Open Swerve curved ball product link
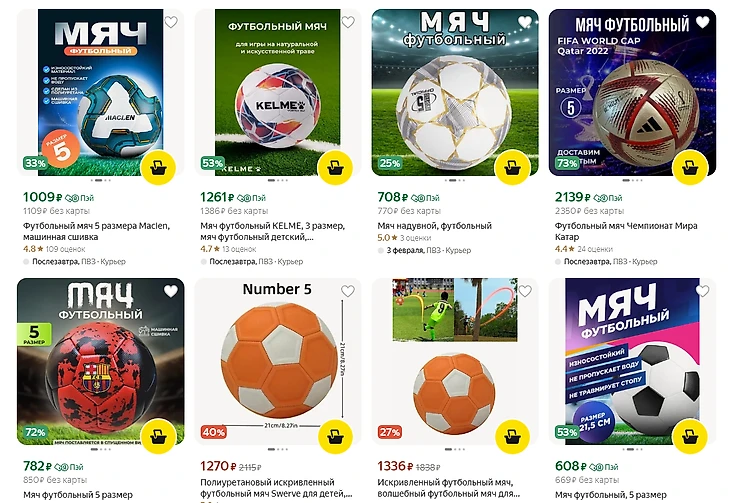This screenshot has height=503, width=730. click(276, 488)
